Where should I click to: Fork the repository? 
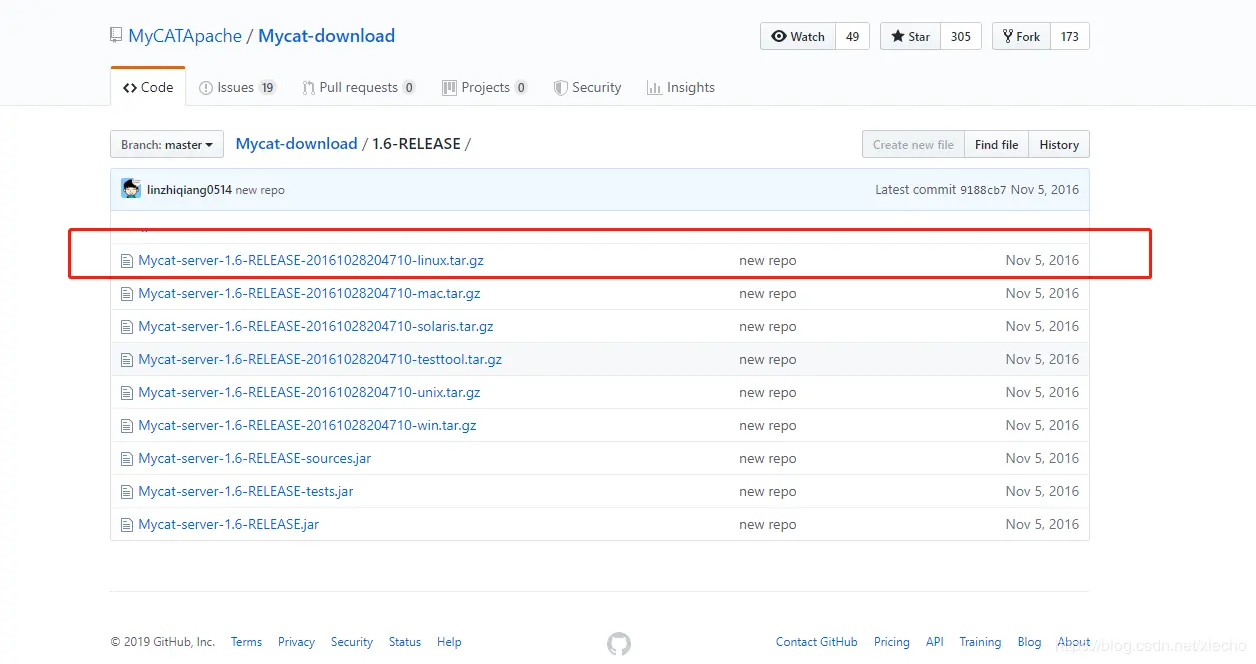pos(1021,37)
